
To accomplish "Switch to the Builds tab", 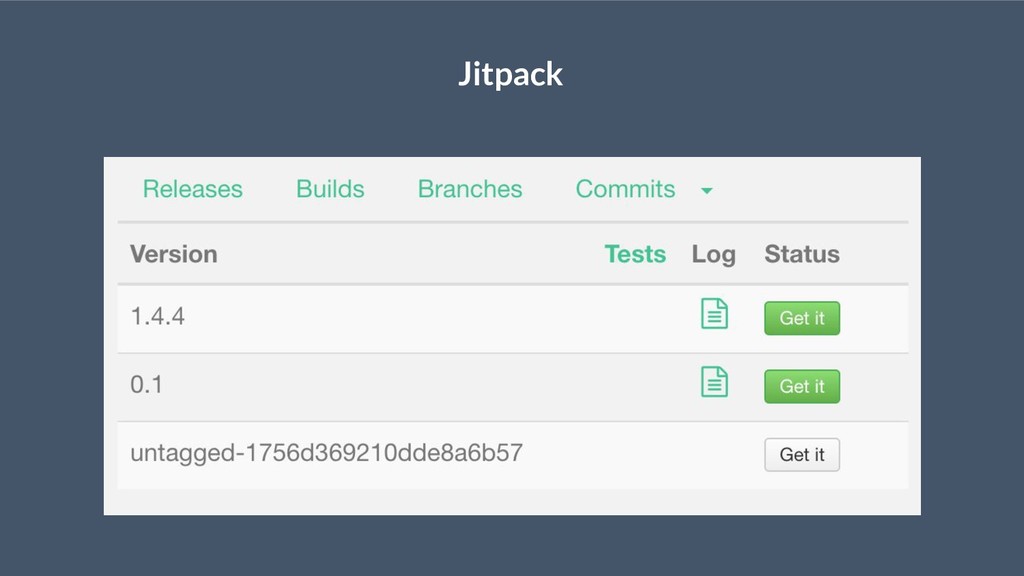I will tap(330, 189).
